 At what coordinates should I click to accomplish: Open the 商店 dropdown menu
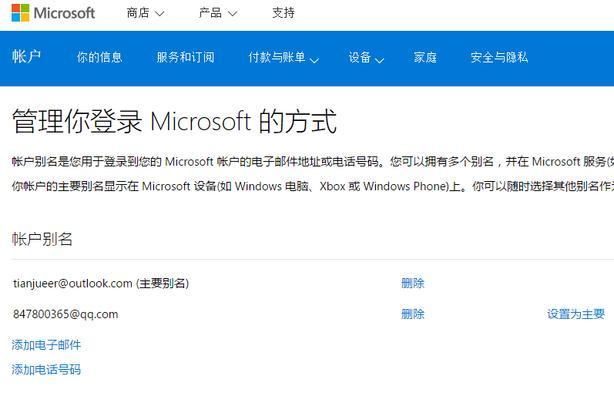145,13
